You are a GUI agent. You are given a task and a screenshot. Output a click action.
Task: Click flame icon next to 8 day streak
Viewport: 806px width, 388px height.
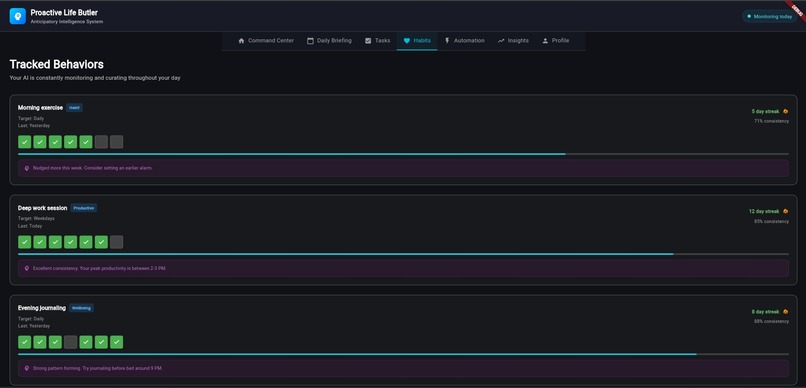point(785,312)
